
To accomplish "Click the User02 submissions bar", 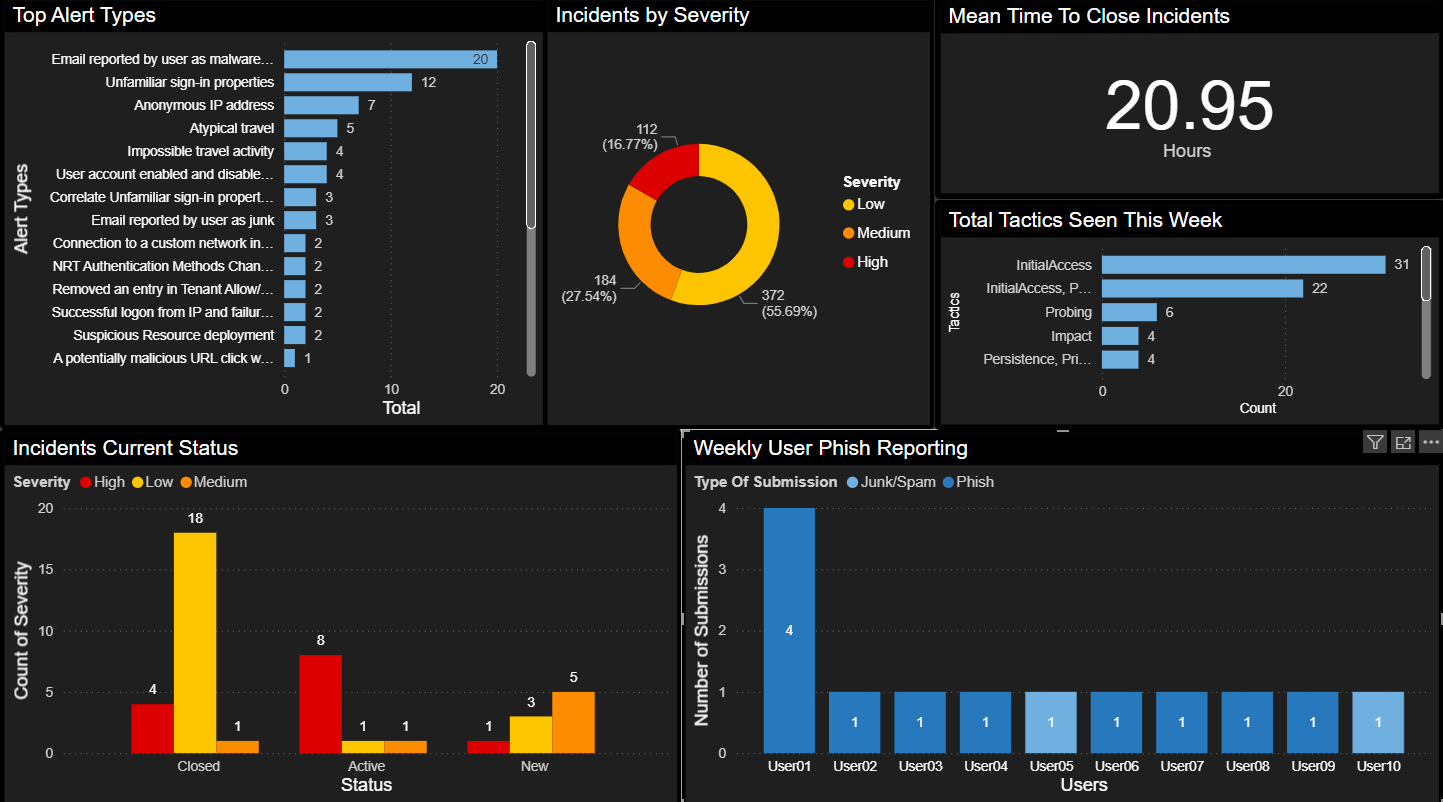I will (855, 722).
